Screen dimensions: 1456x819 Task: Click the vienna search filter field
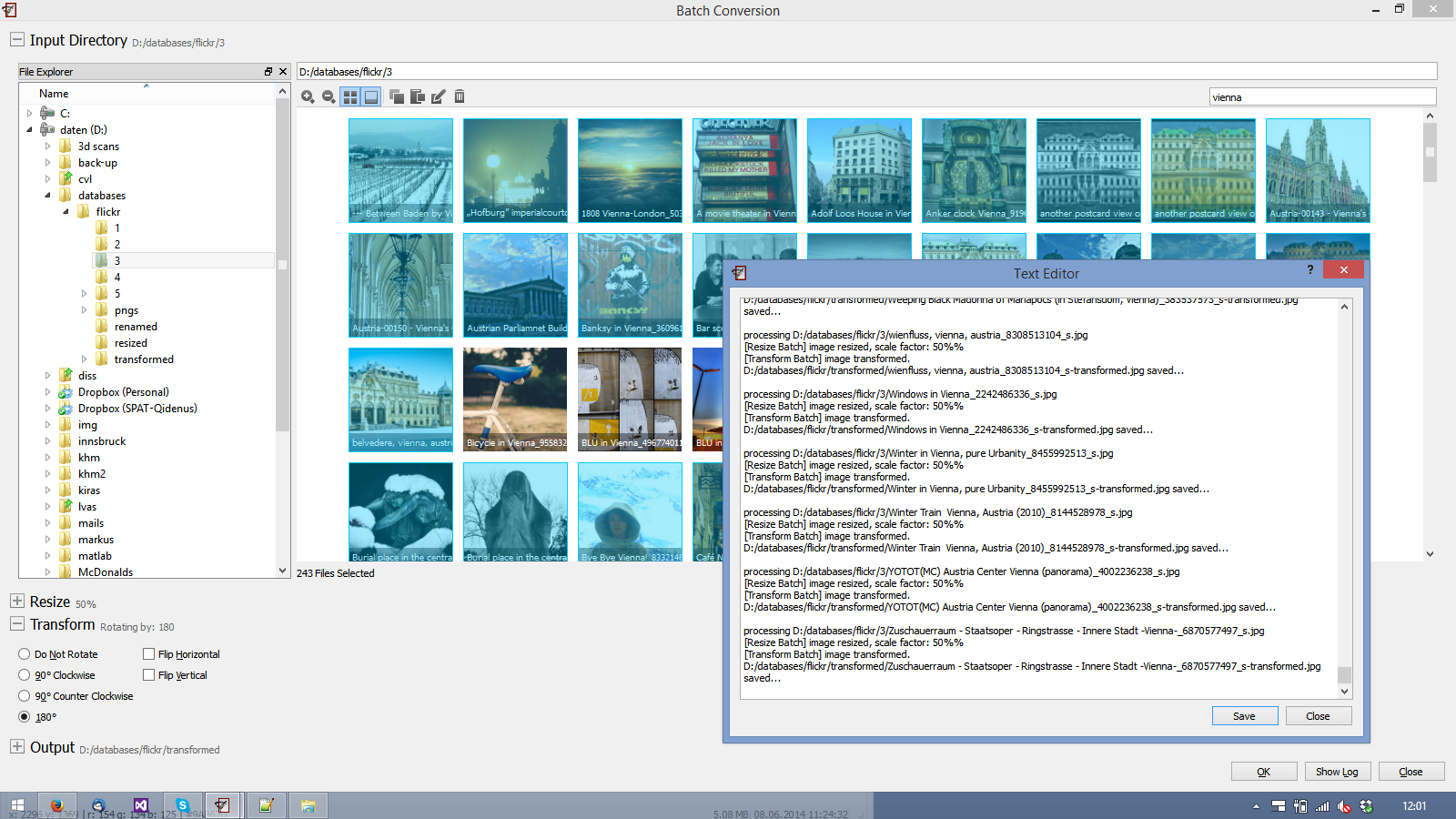(x=1322, y=97)
